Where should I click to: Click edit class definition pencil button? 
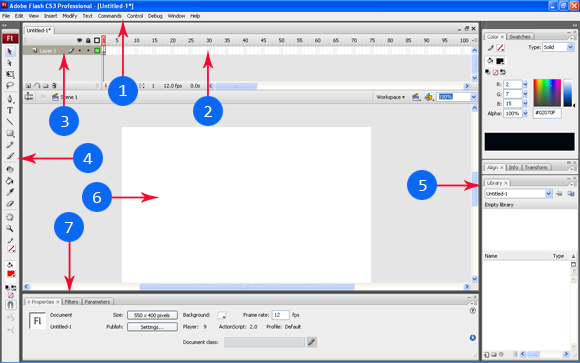coord(312,342)
